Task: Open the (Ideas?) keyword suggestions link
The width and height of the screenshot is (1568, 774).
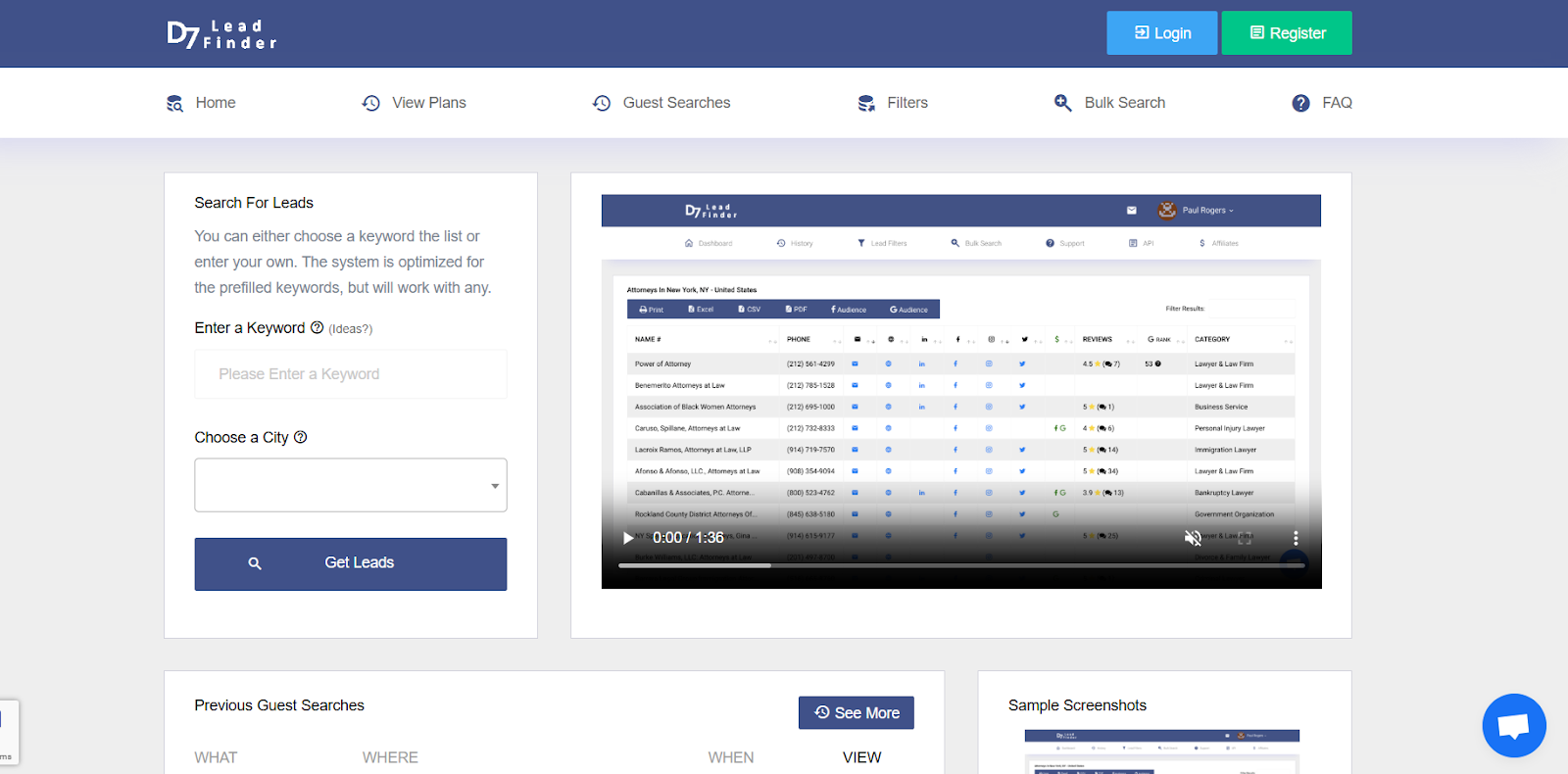Action: pos(350,329)
